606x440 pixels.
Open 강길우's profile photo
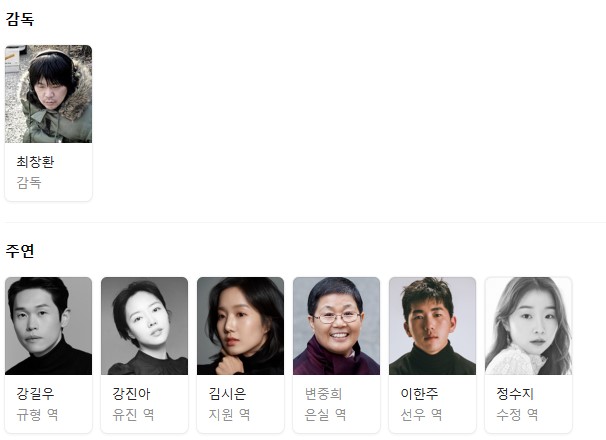[x=48, y=326]
